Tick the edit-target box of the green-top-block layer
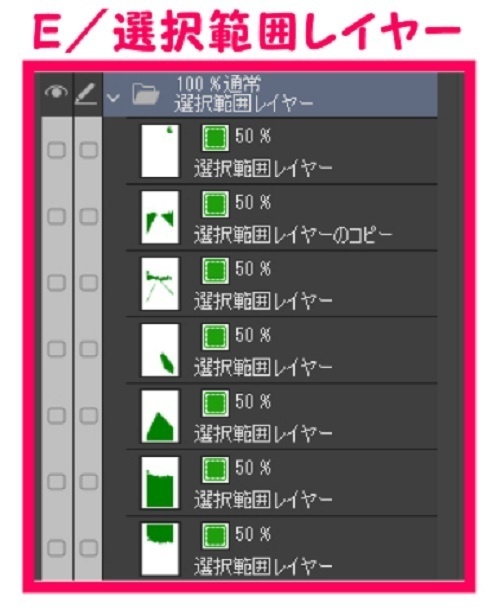This screenshot has height=613, width=500. pos(88,548)
